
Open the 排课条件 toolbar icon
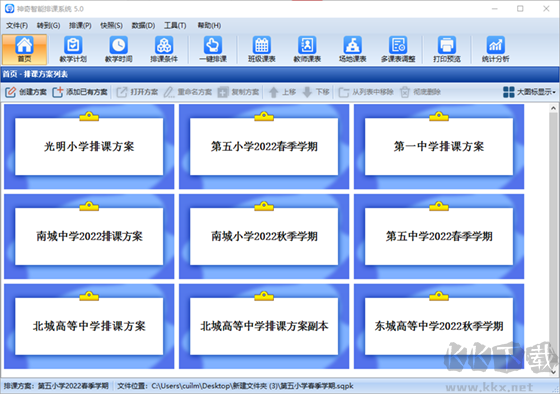[x=164, y=49]
